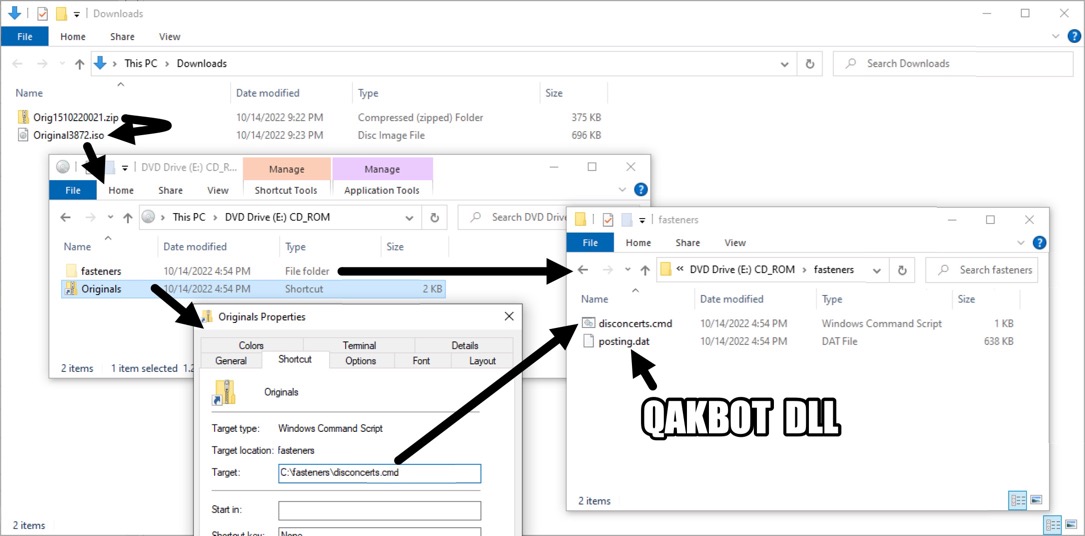
Task: Click Back arrow in the Downloads window
Action: [17, 64]
